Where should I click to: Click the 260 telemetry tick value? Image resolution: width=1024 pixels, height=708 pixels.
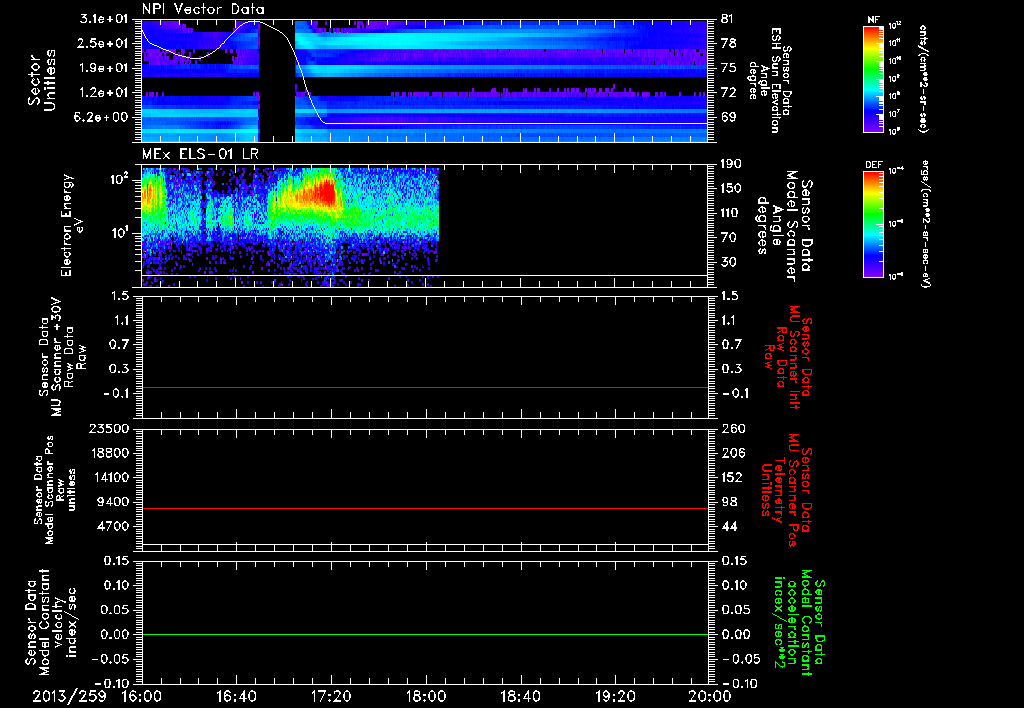733,428
